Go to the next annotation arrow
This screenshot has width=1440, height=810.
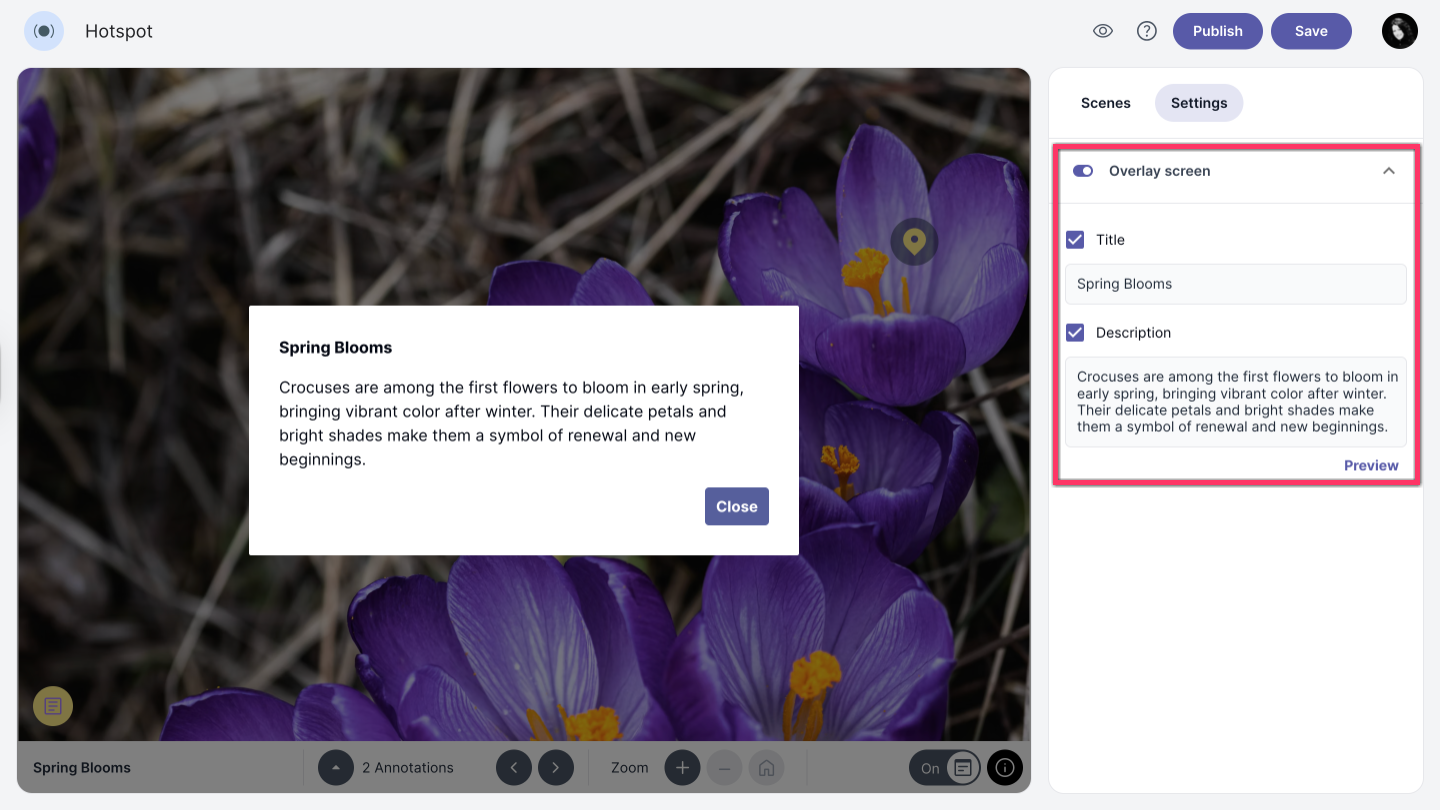556,768
